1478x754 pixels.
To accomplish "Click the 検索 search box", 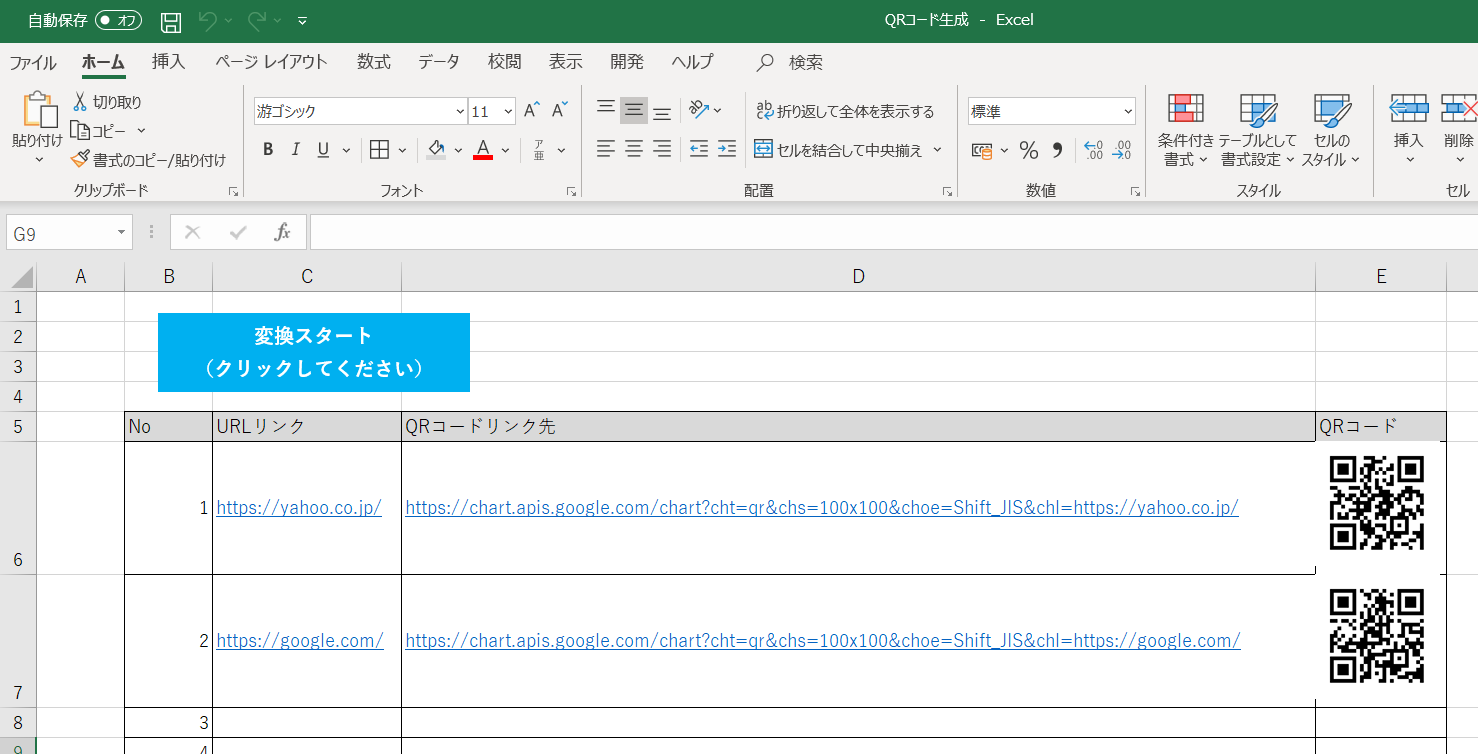I will coord(790,62).
